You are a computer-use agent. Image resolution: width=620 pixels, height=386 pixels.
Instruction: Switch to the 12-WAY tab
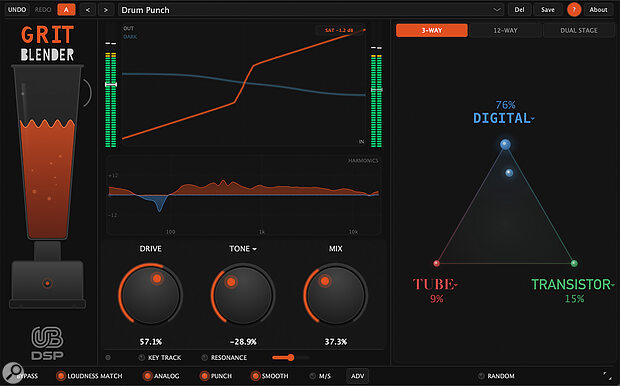(x=505, y=30)
